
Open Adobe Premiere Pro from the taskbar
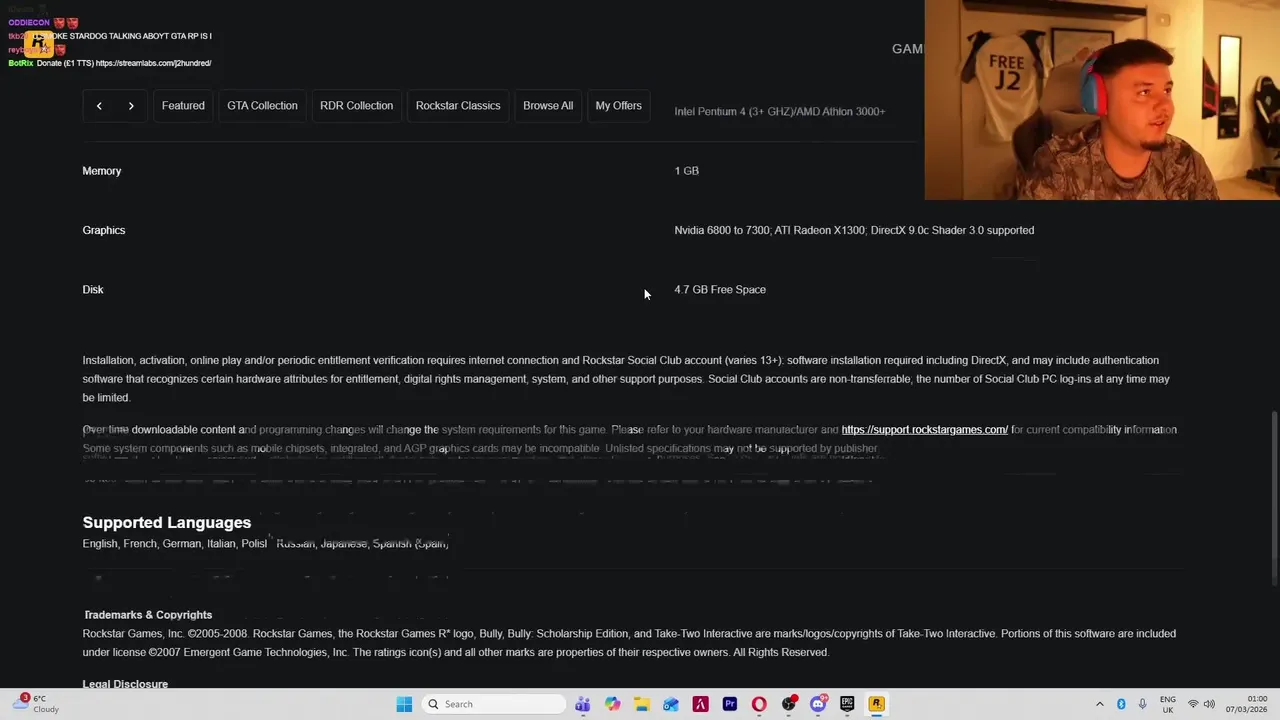click(x=730, y=704)
